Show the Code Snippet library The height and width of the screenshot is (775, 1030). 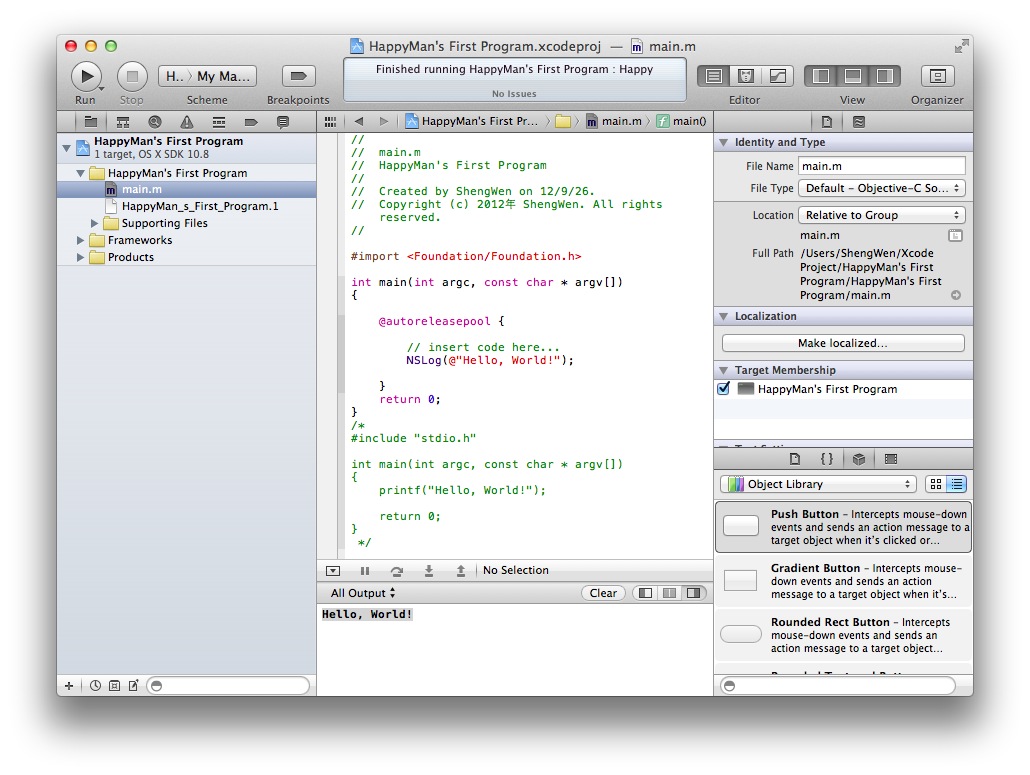pyautogui.click(x=826, y=459)
